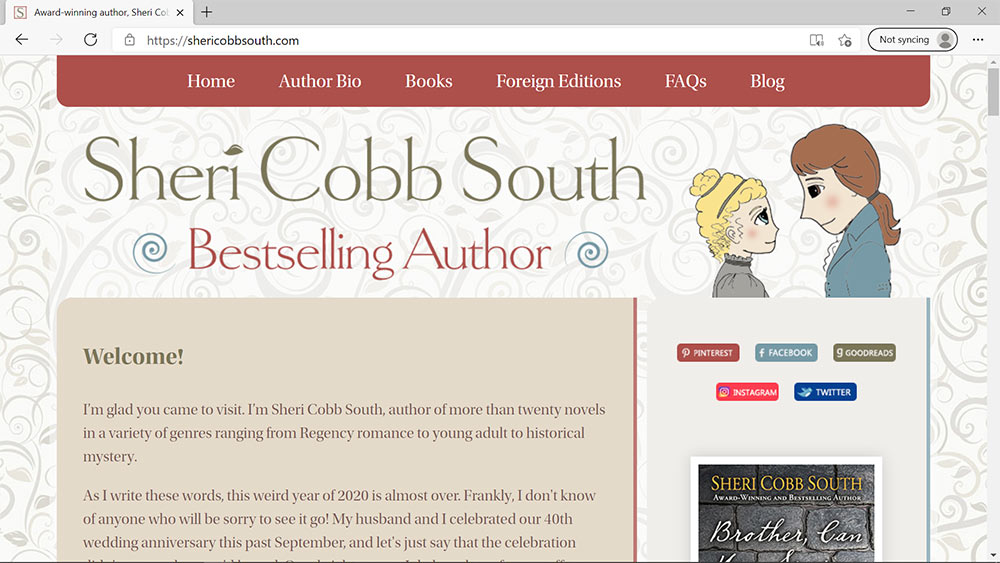The width and height of the screenshot is (1000, 563).
Task: Click the address bar URL field
Action: pyautogui.click(x=459, y=40)
